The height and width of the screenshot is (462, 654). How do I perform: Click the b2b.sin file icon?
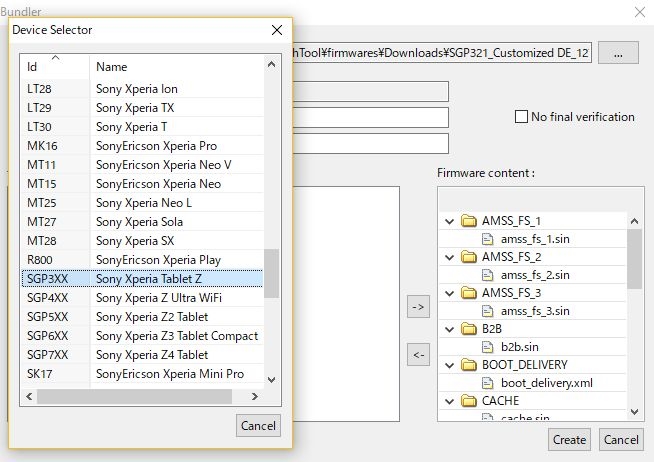tap(488, 347)
